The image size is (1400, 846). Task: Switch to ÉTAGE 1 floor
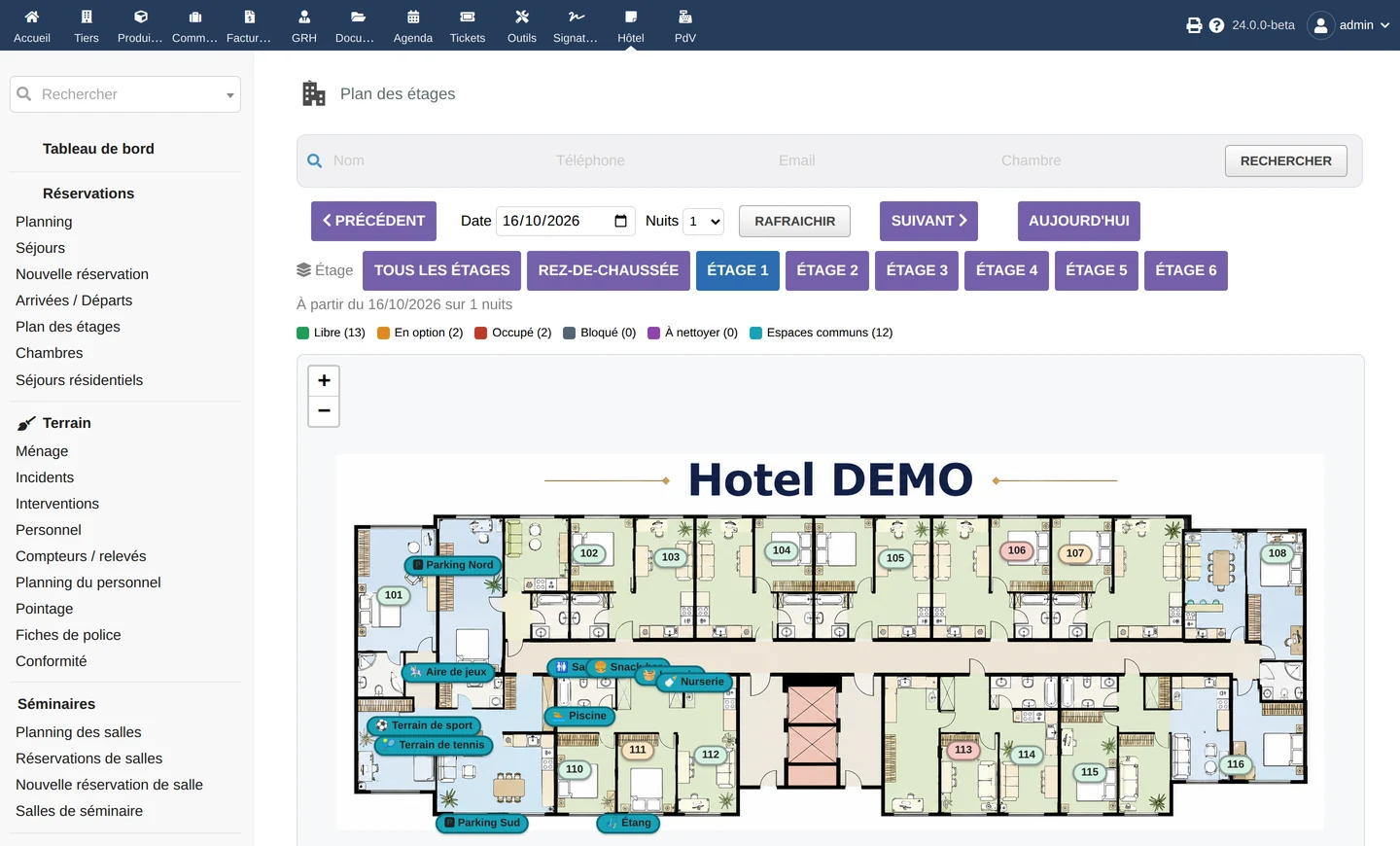pyautogui.click(x=738, y=270)
